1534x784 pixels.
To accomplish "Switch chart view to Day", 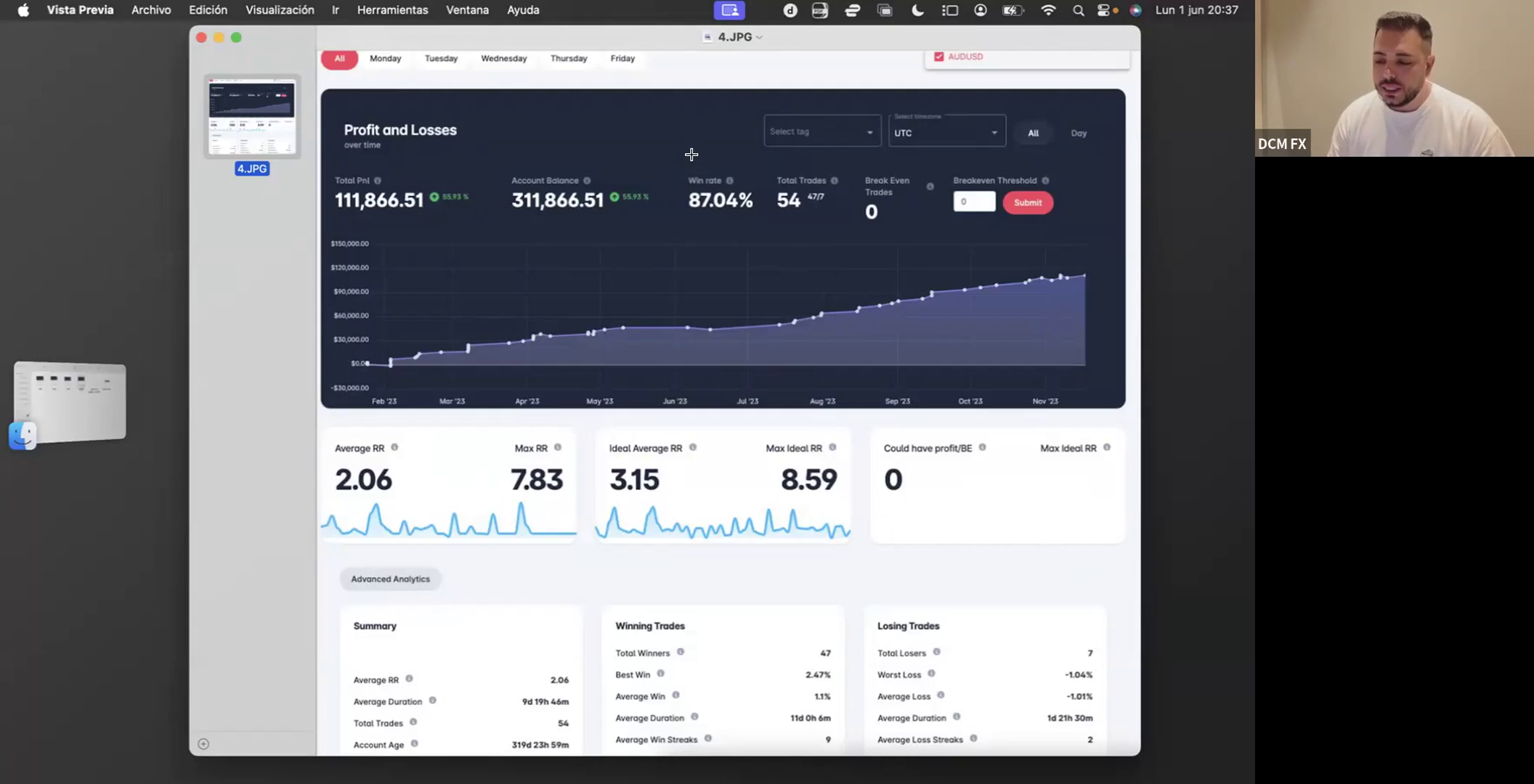I will click(1079, 133).
